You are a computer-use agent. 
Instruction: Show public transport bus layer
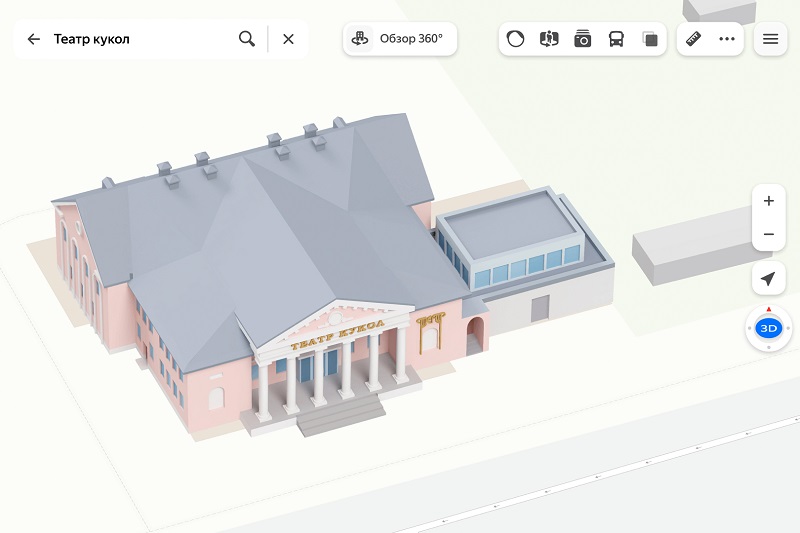point(617,39)
